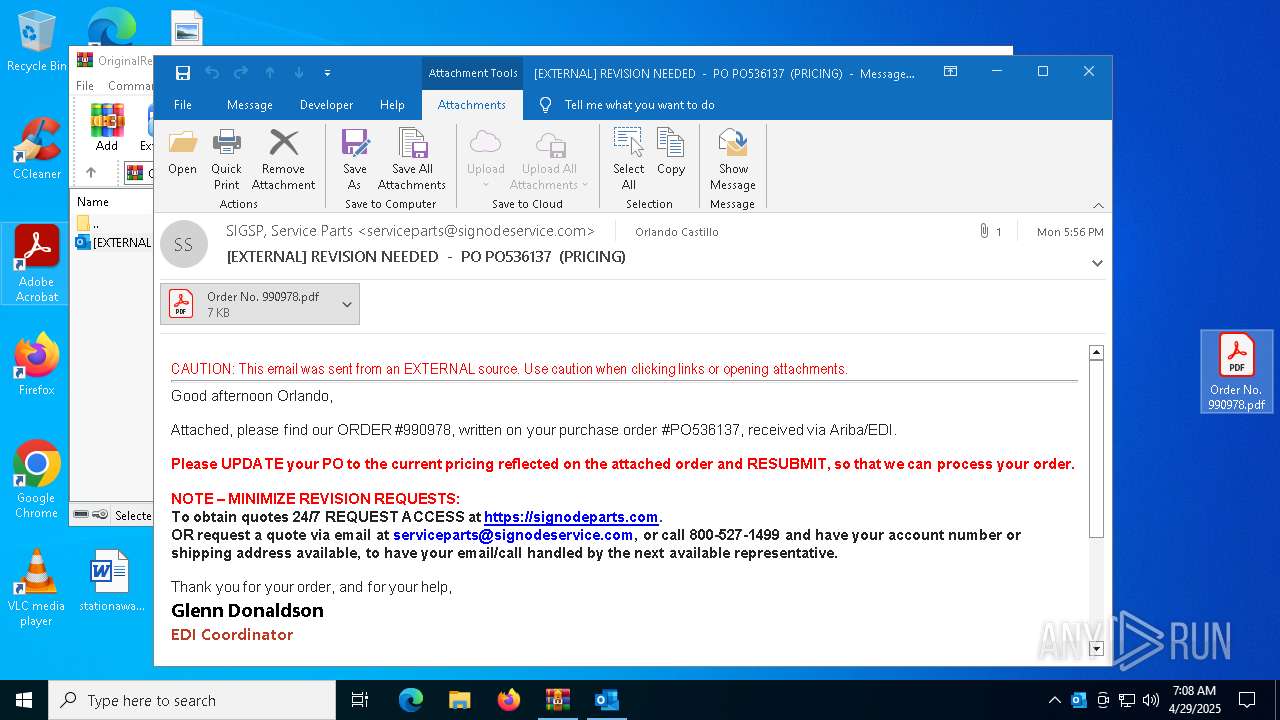Click volume icon in system tray
The image size is (1280, 720).
[x=1151, y=700]
